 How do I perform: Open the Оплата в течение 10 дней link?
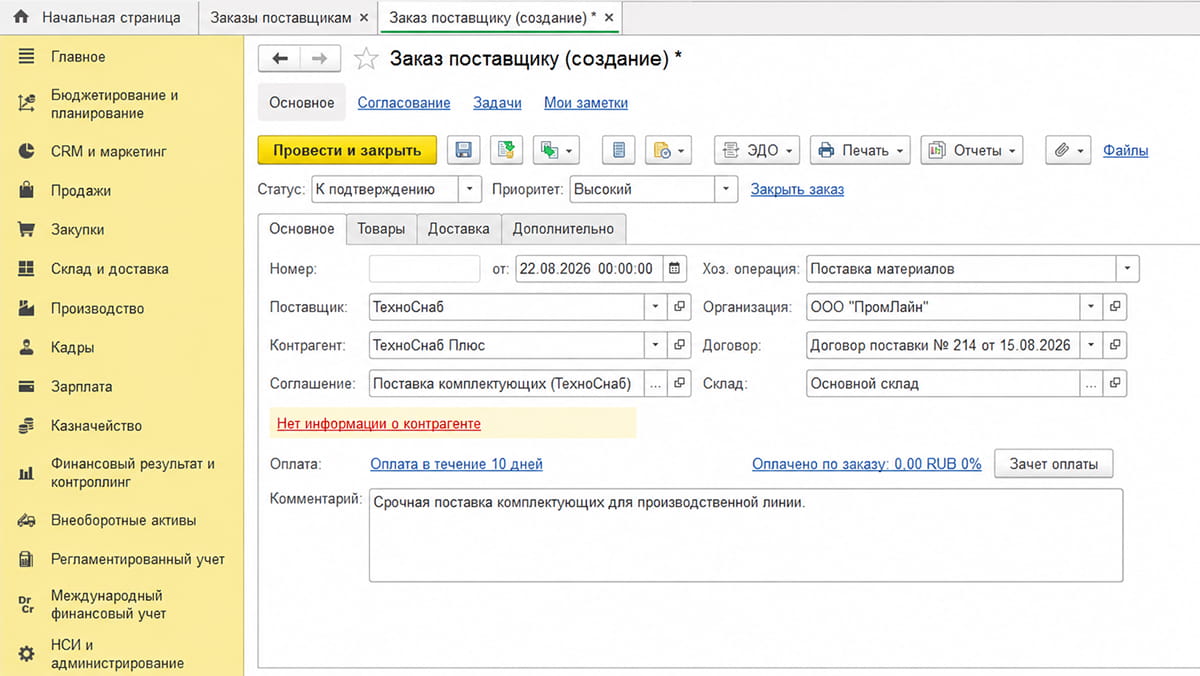pyautogui.click(x=456, y=464)
